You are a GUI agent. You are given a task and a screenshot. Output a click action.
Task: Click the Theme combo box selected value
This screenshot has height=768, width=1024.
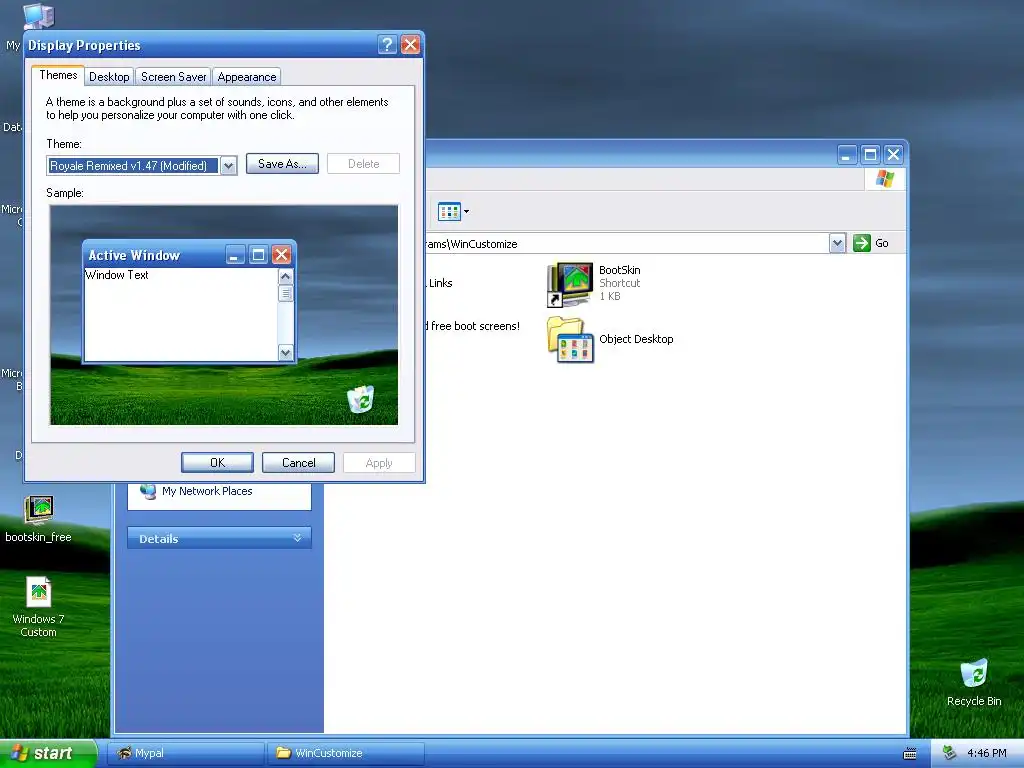(133, 166)
